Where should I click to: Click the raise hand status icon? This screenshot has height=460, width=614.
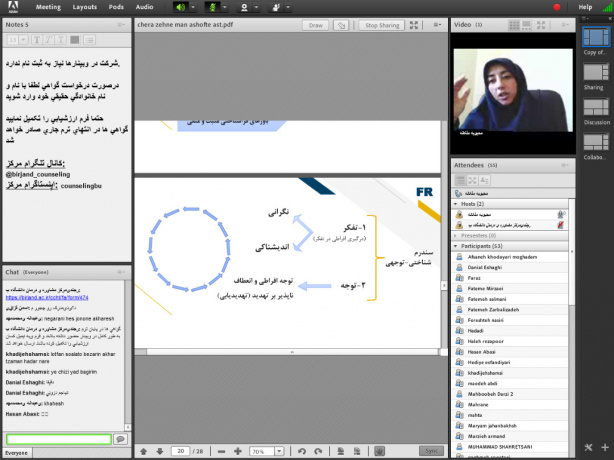click(x=276, y=7)
